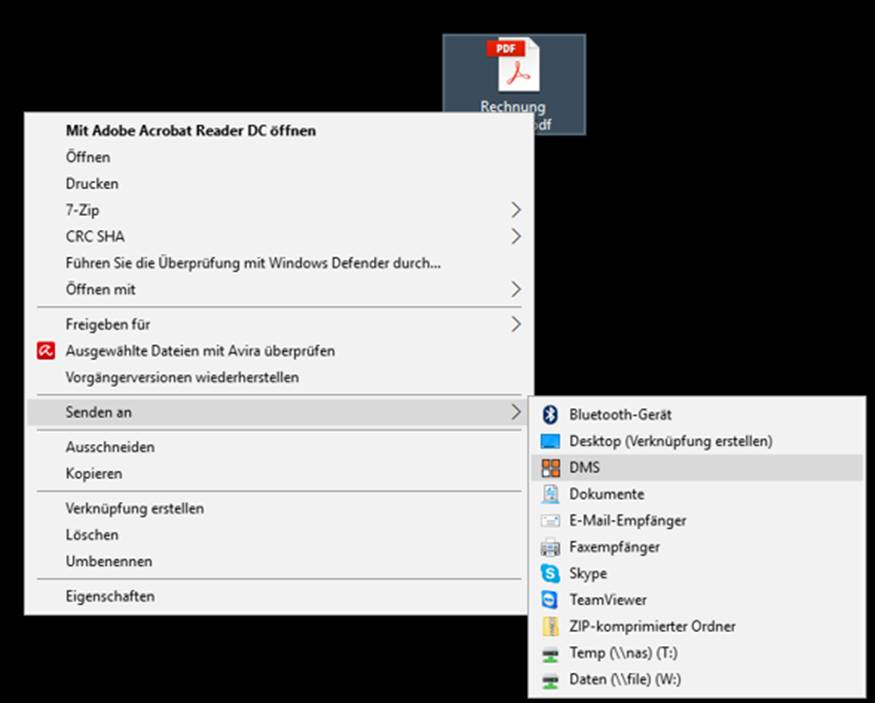Open the CRC SHA menu entry
The height and width of the screenshot is (703, 875).
click(279, 237)
